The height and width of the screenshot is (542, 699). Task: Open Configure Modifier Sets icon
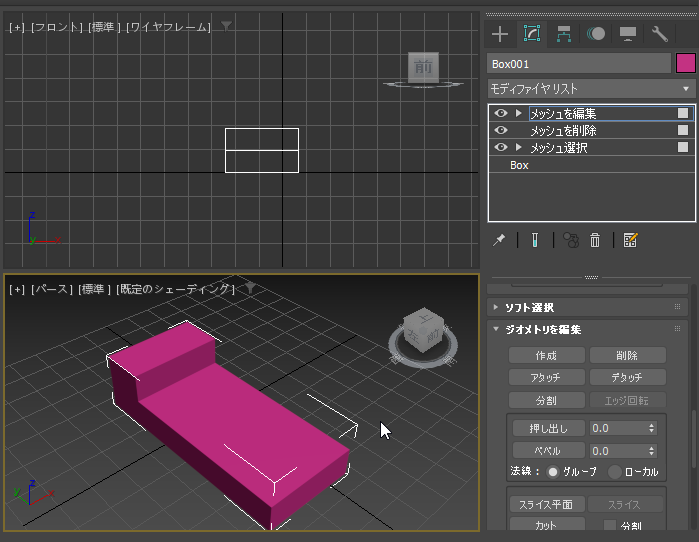pyautogui.click(x=630, y=240)
